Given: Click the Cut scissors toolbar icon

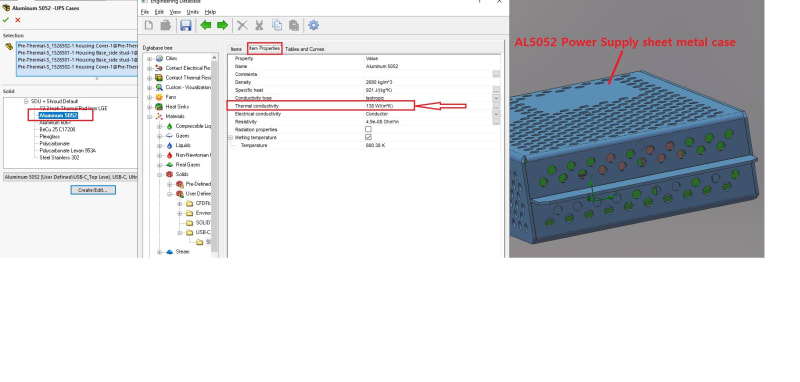Looking at the screenshot, I should click(259, 26).
